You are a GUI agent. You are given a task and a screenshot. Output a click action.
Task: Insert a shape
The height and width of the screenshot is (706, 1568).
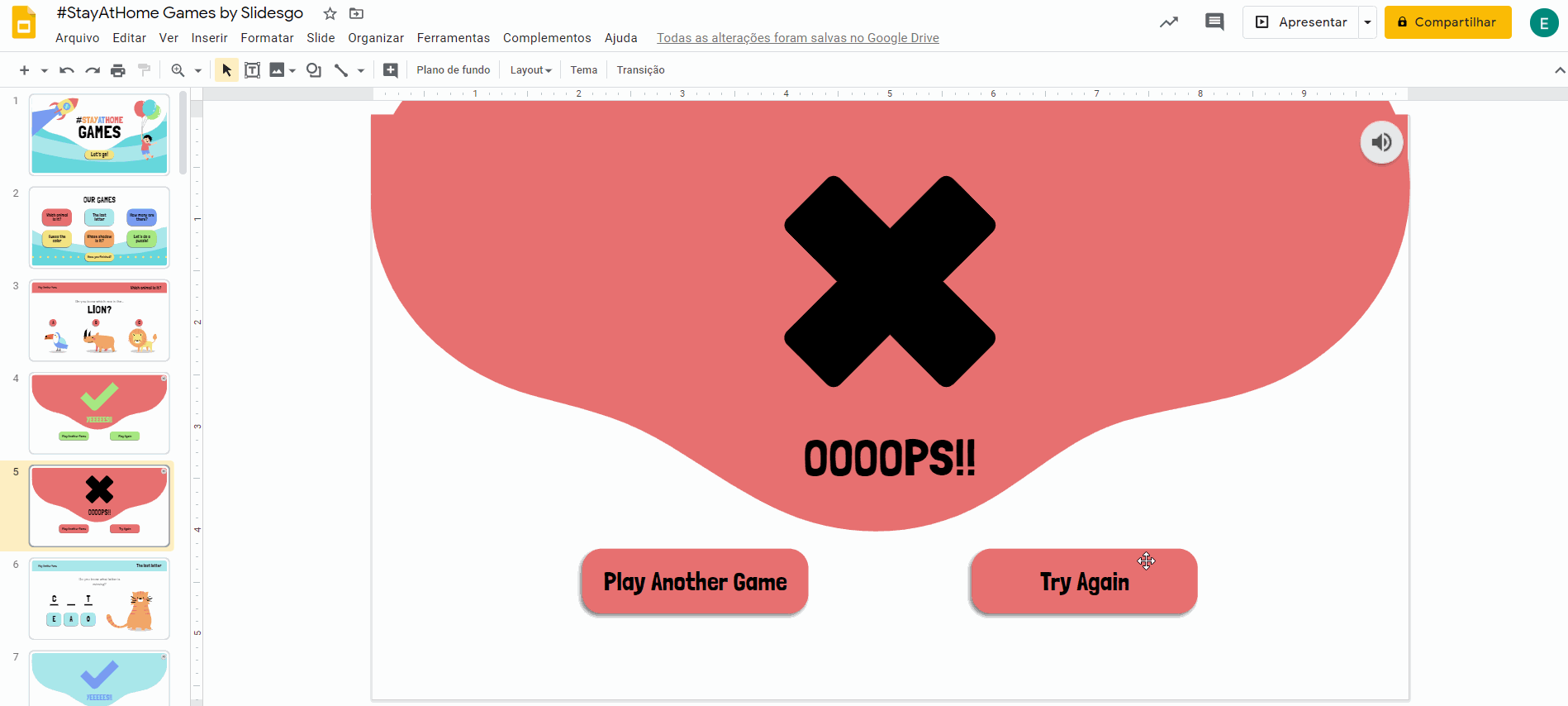(x=314, y=70)
